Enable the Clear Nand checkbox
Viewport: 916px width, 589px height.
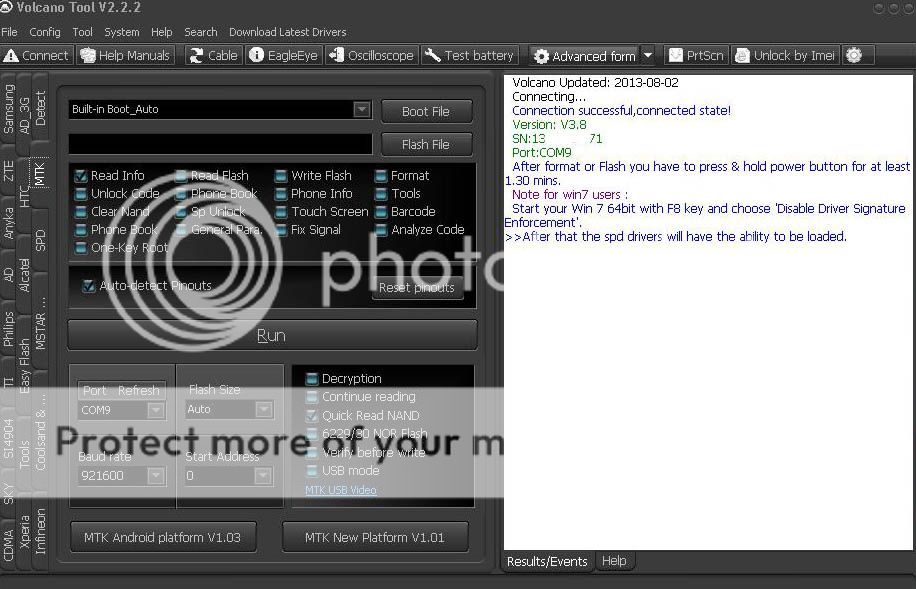click(x=81, y=212)
